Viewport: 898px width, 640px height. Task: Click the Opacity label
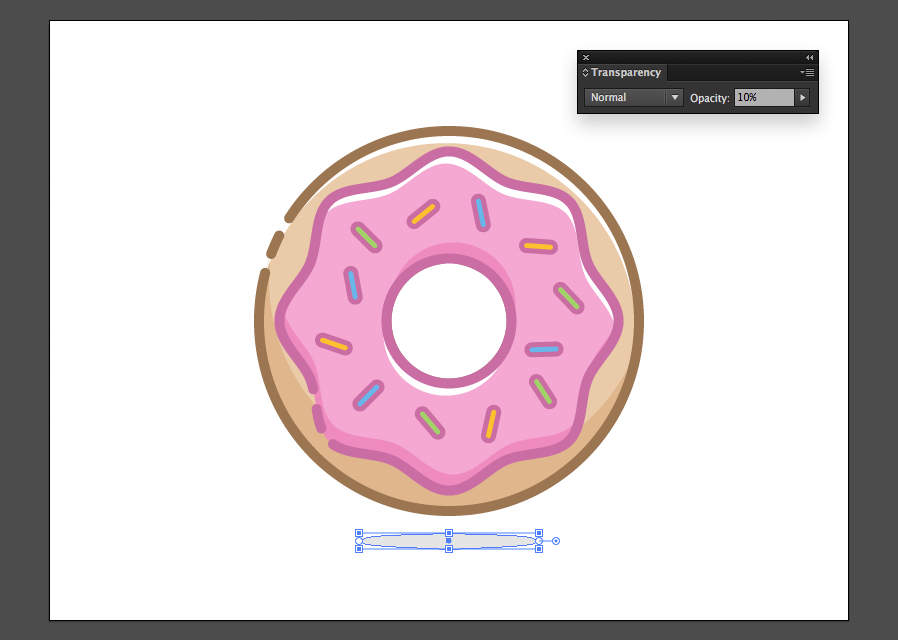tap(710, 98)
